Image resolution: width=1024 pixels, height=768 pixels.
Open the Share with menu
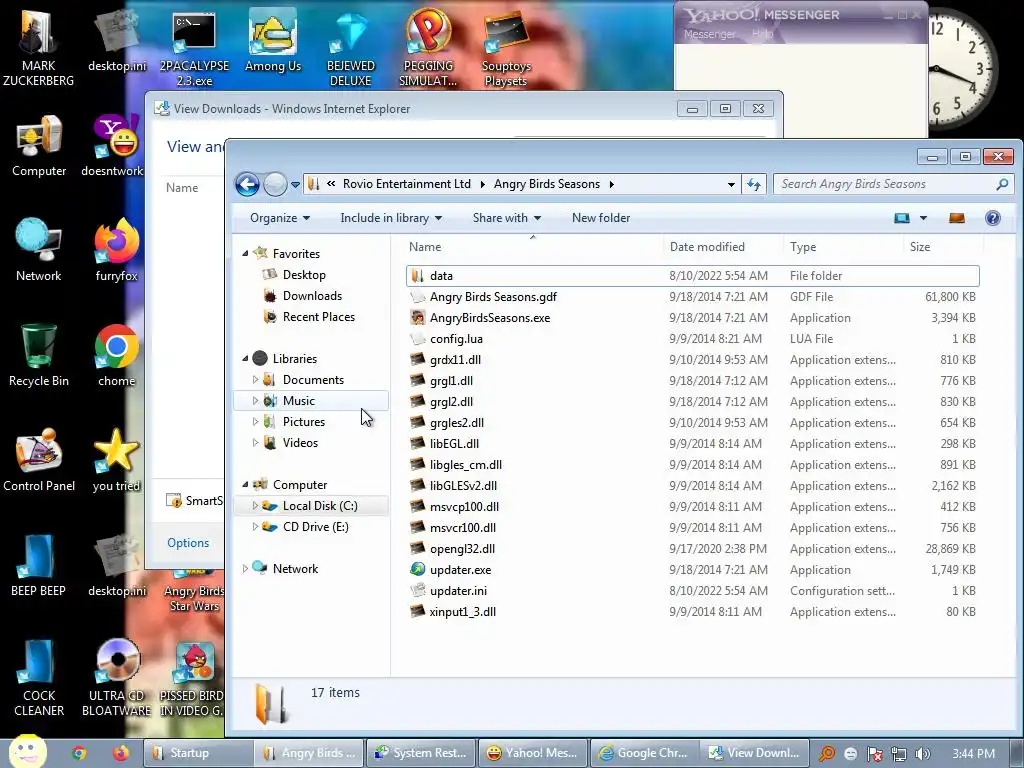(x=507, y=218)
